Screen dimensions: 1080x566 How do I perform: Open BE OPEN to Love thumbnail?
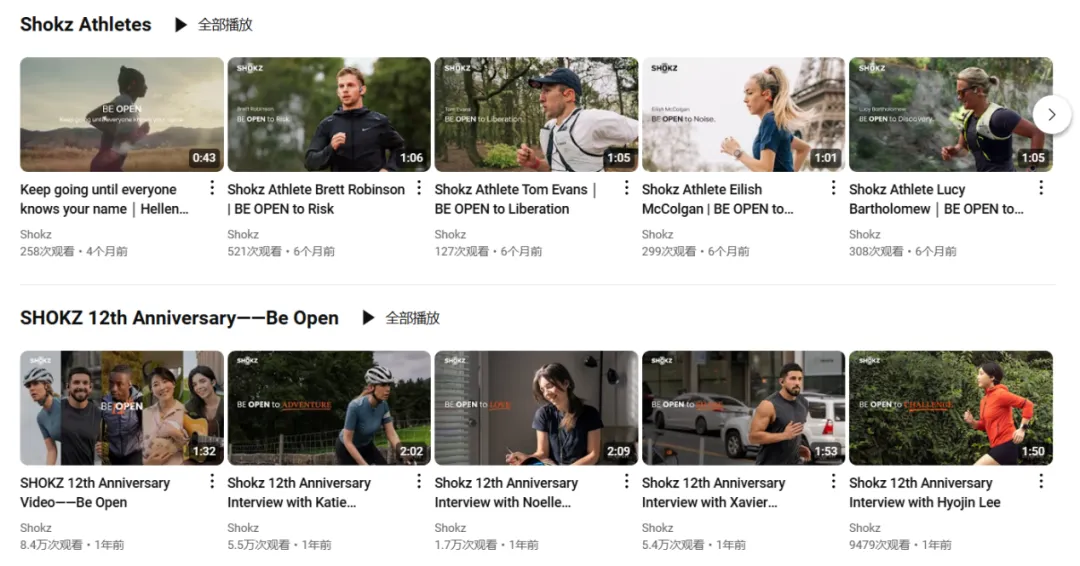coord(537,408)
